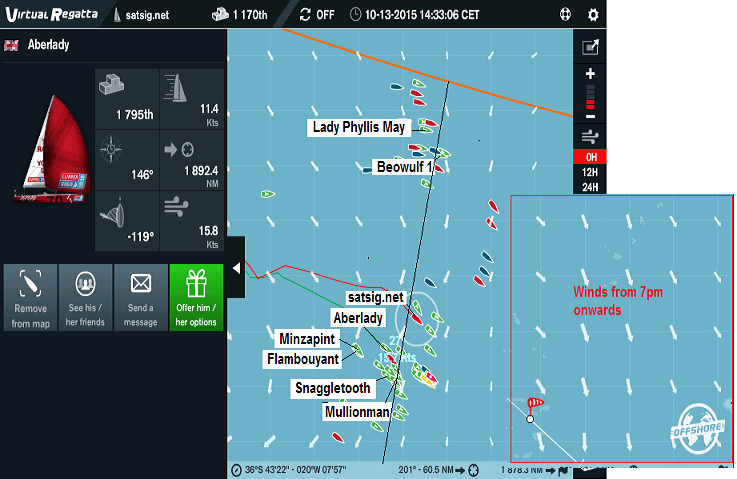This screenshot has width=737, height=479.
Task: Click the zoom level indicator bars
Action: 590,97
